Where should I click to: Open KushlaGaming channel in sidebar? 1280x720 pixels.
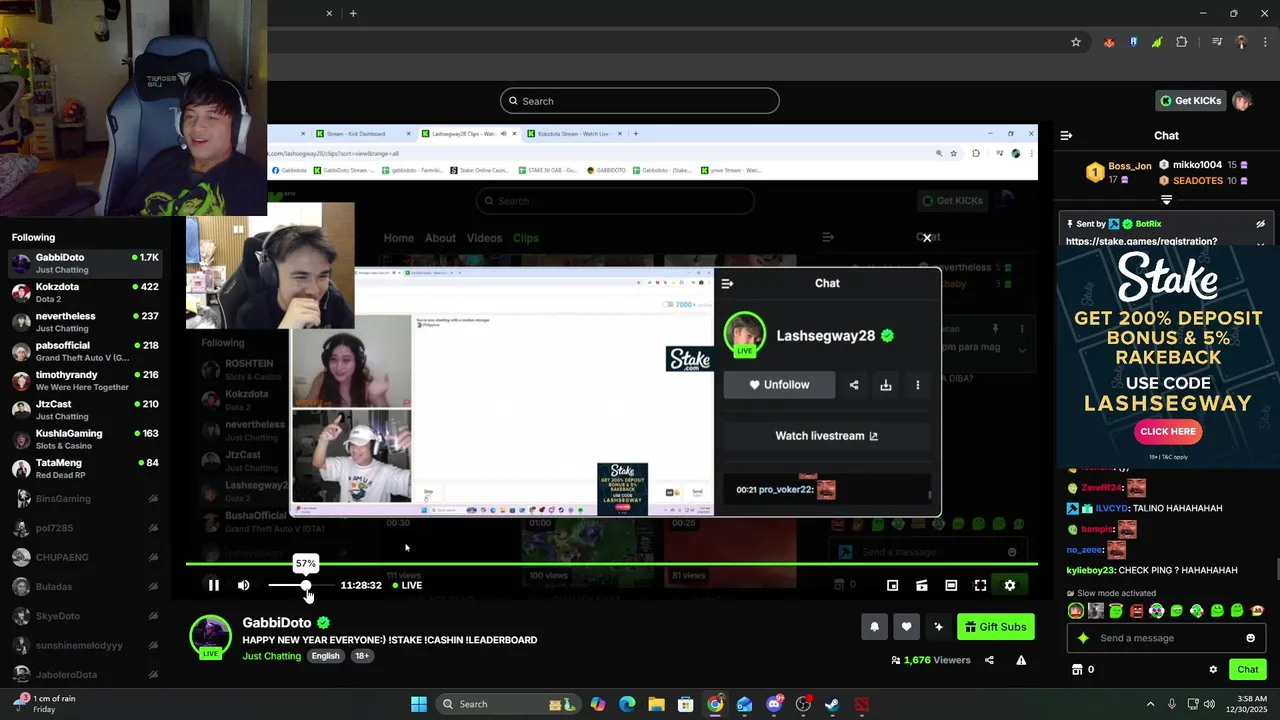click(x=84, y=439)
